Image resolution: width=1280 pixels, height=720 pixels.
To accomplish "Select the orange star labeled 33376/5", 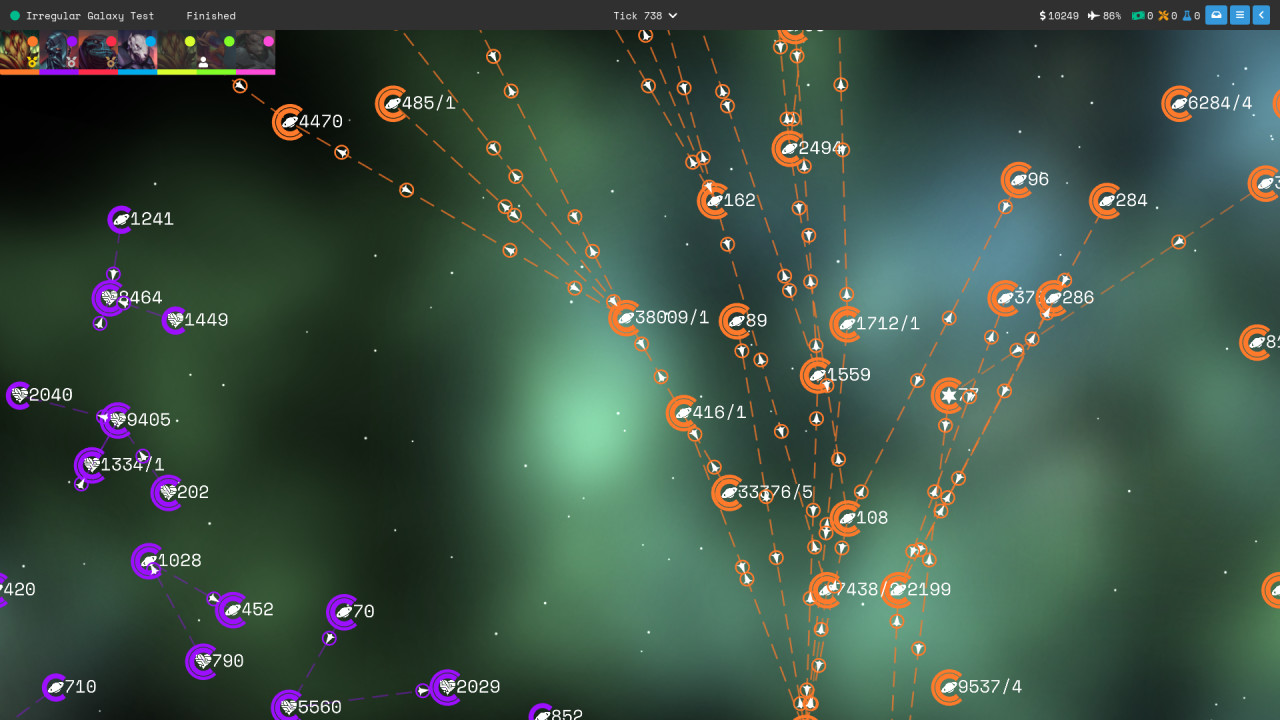I will click(727, 492).
